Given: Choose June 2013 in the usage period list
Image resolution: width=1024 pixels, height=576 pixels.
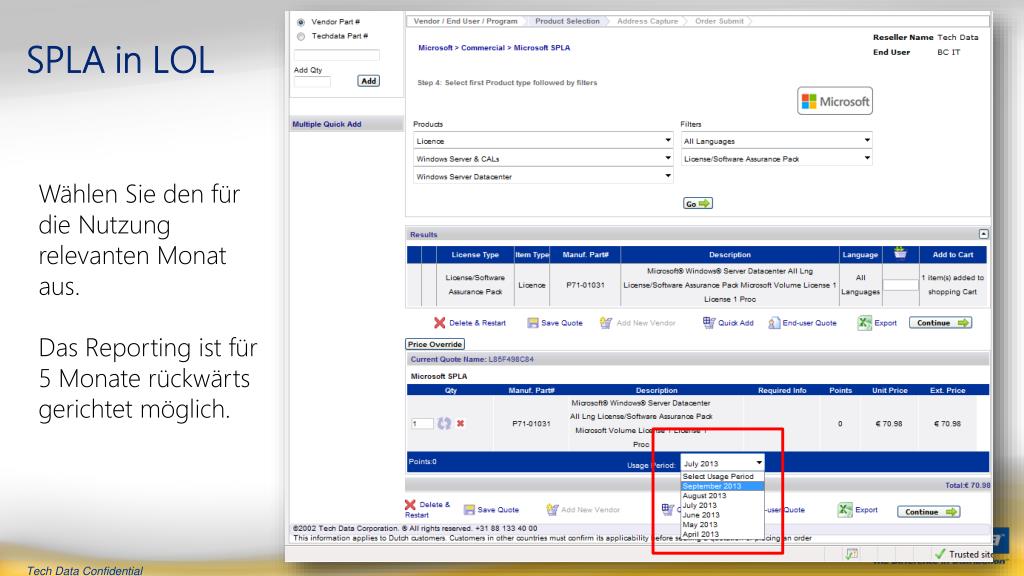Looking at the screenshot, I should pos(722,515).
